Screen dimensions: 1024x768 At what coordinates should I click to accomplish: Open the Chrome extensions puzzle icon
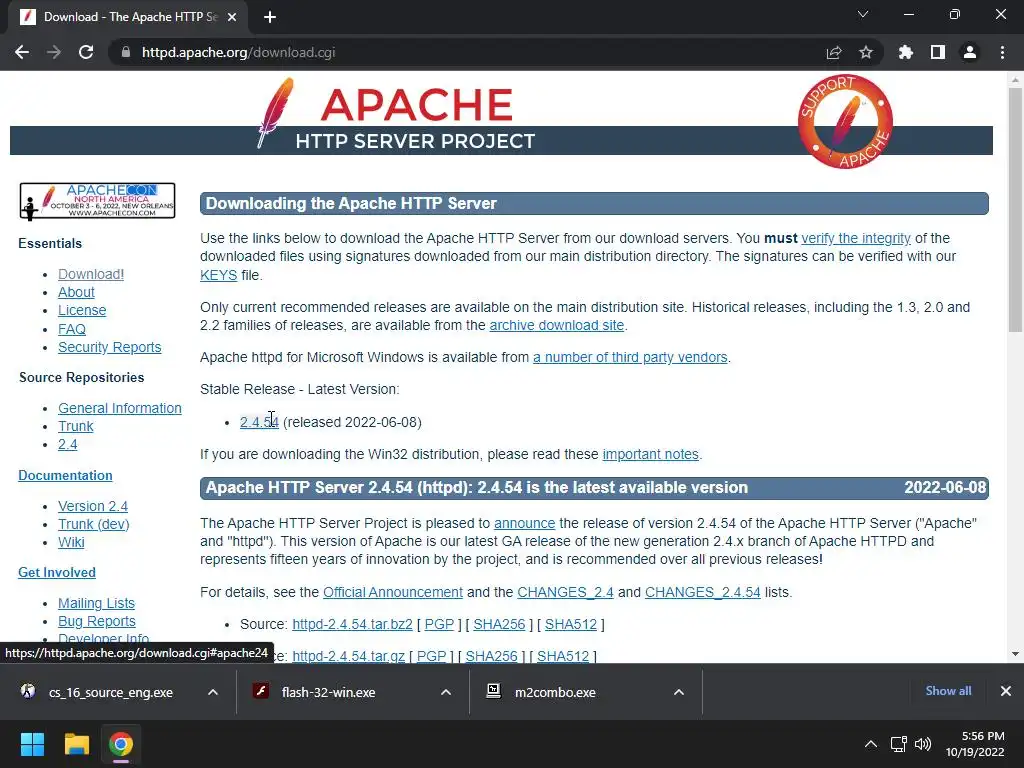[x=906, y=52]
